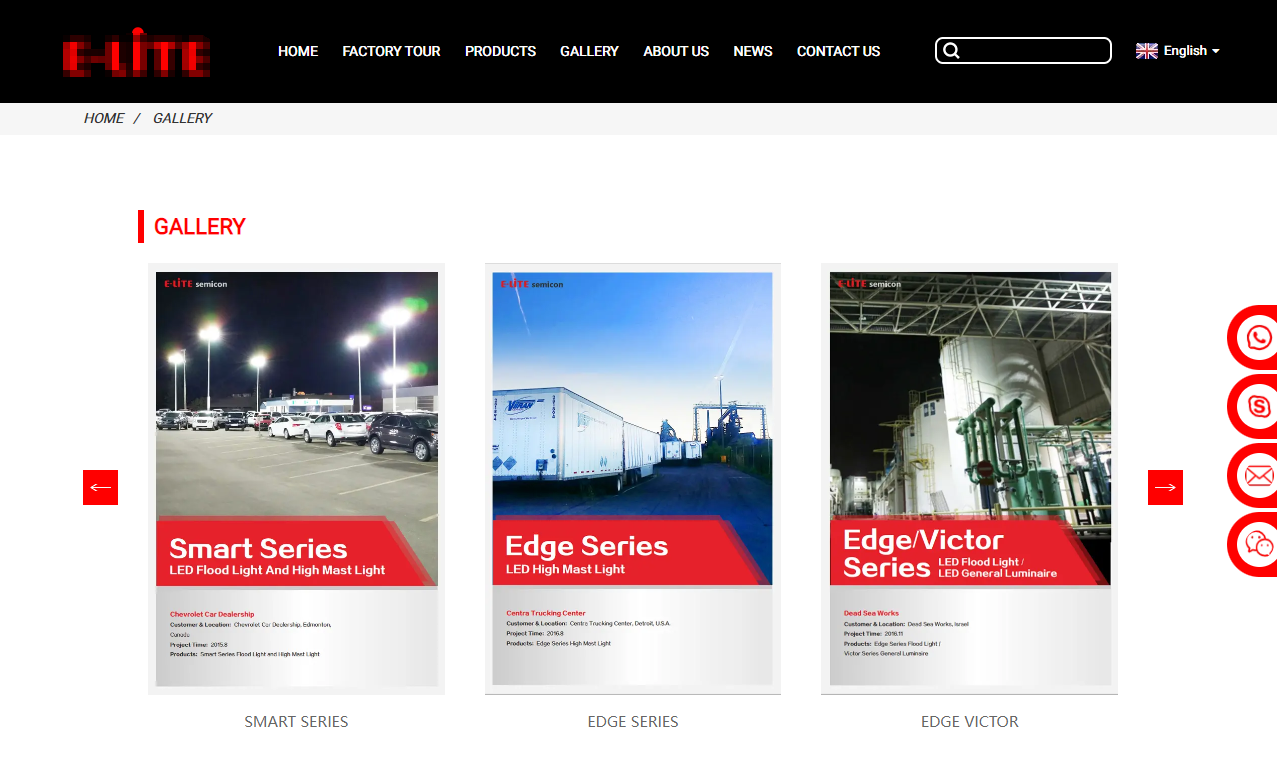1277x761 pixels.
Task: Open the WeChat contact icon
Action: pyautogui.click(x=1258, y=545)
